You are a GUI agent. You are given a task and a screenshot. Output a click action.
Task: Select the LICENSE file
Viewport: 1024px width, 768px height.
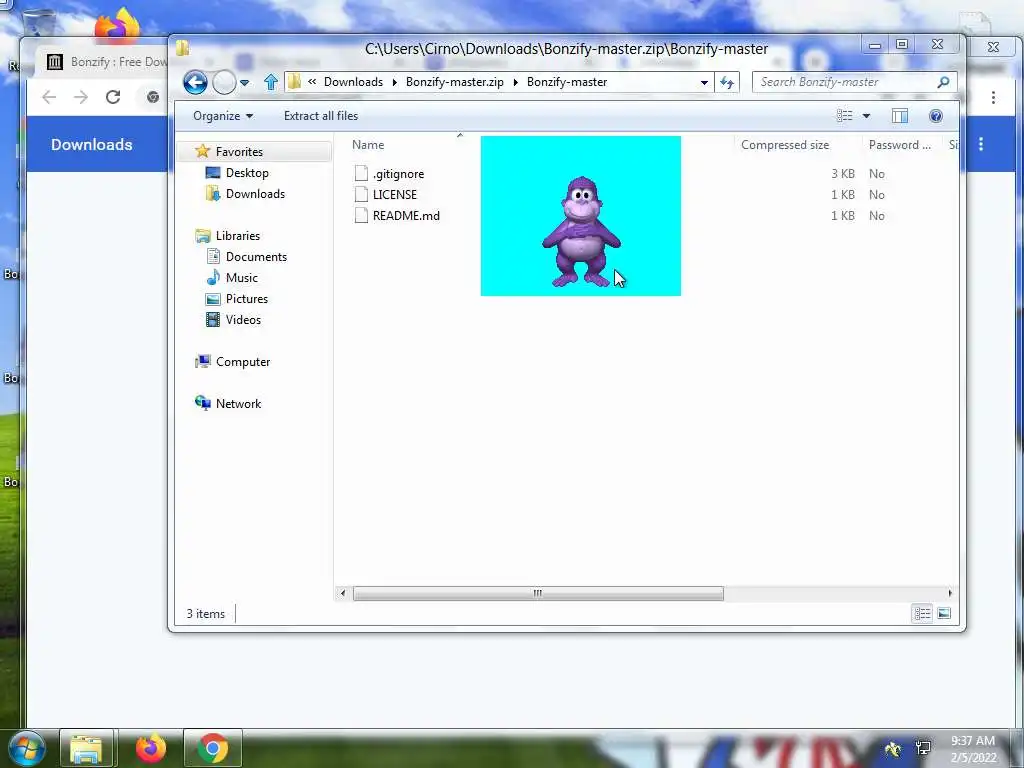pyautogui.click(x=394, y=195)
